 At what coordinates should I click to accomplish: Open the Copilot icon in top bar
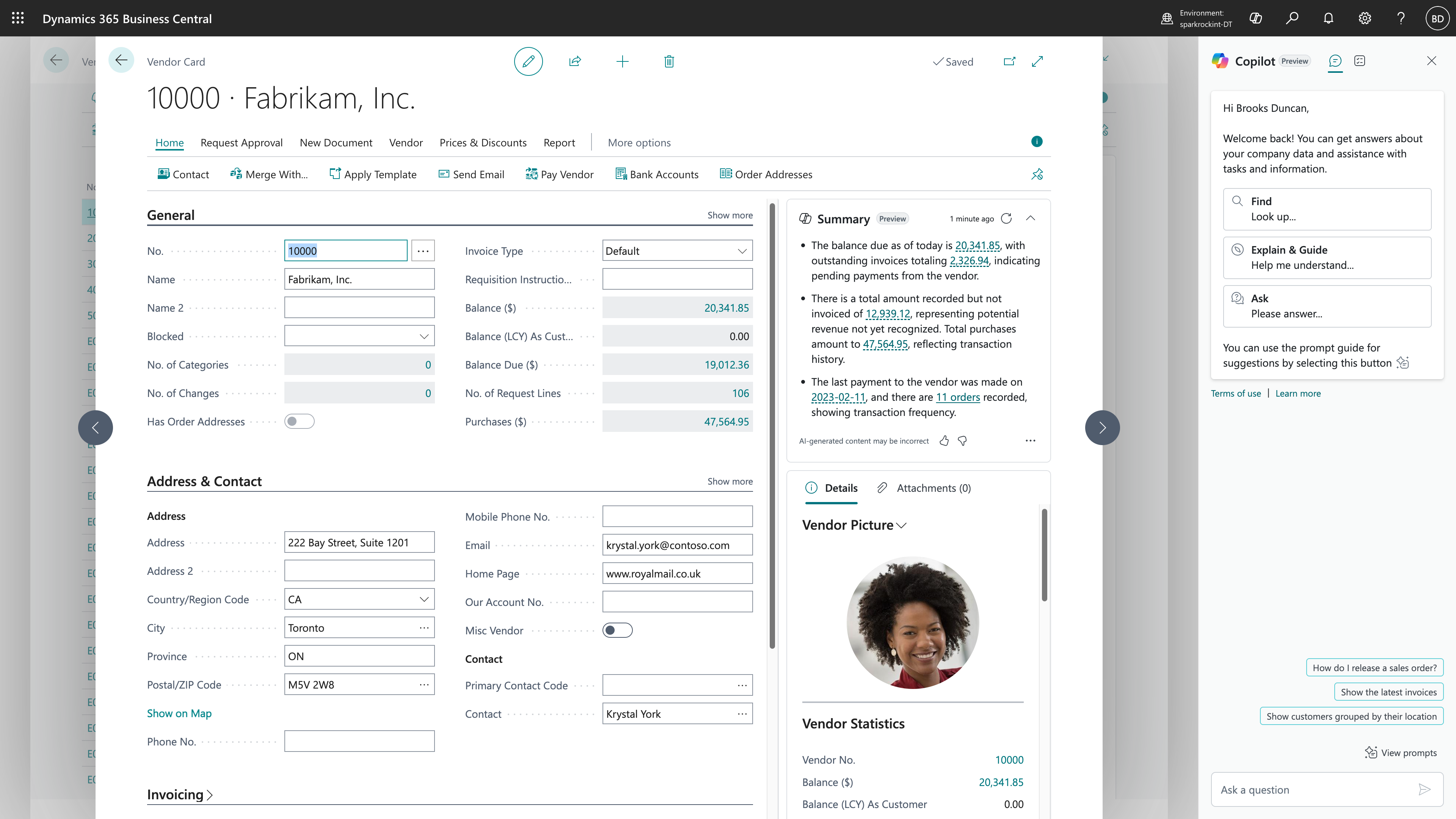[1255, 18]
